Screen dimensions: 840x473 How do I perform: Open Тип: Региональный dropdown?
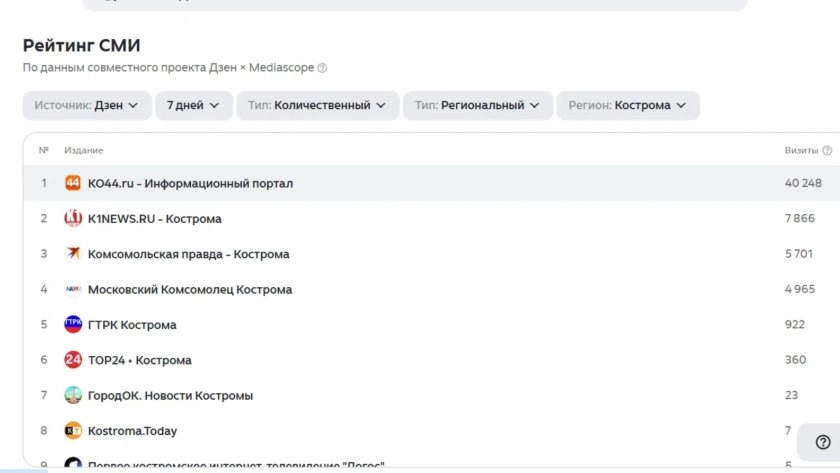point(478,106)
